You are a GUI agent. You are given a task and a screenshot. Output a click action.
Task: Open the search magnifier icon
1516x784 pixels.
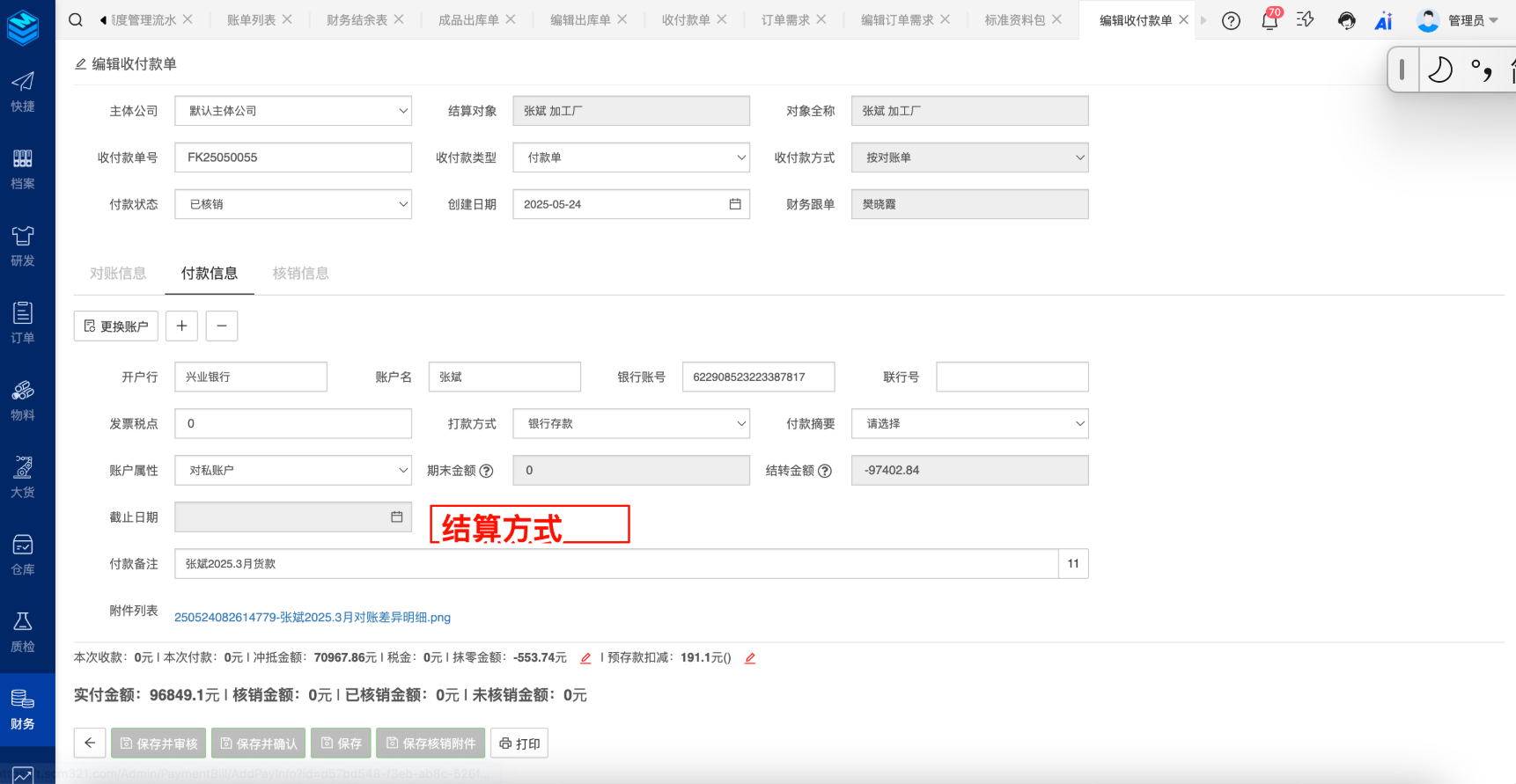pyautogui.click(x=76, y=19)
